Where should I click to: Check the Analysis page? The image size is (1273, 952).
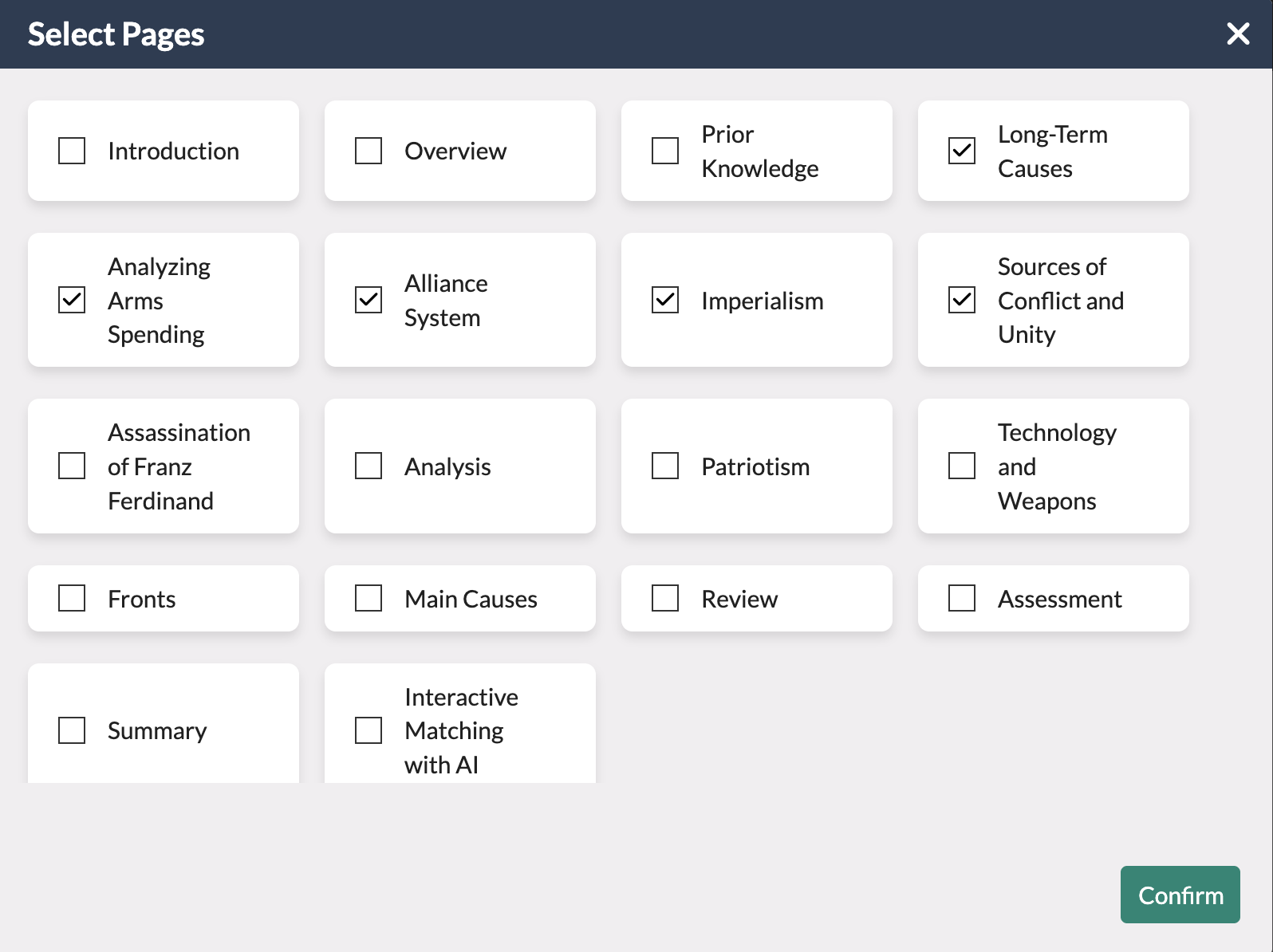[x=368, y=466]
